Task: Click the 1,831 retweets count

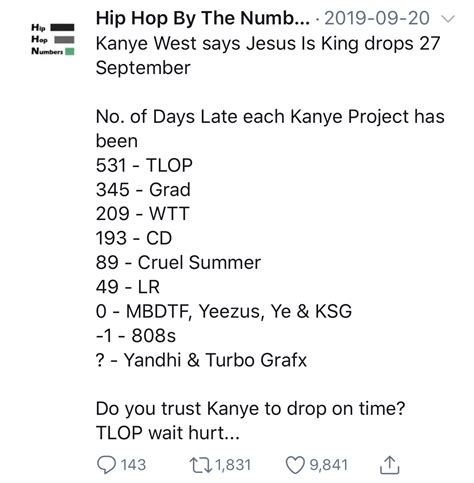Action: (233, 465)
